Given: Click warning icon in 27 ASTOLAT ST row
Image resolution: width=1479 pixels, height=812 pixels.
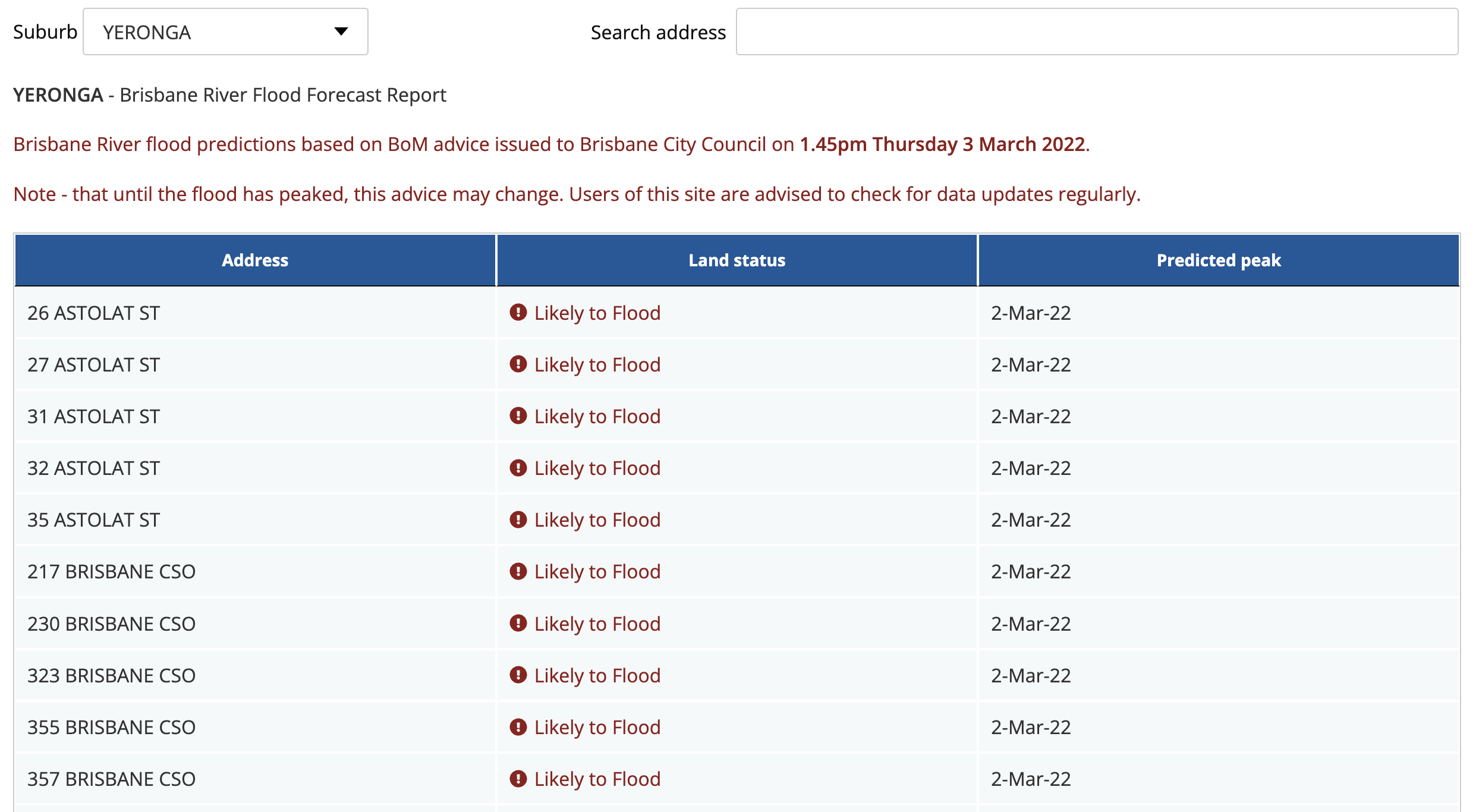Looking at the screenshot, I should (x=518, y=364).
